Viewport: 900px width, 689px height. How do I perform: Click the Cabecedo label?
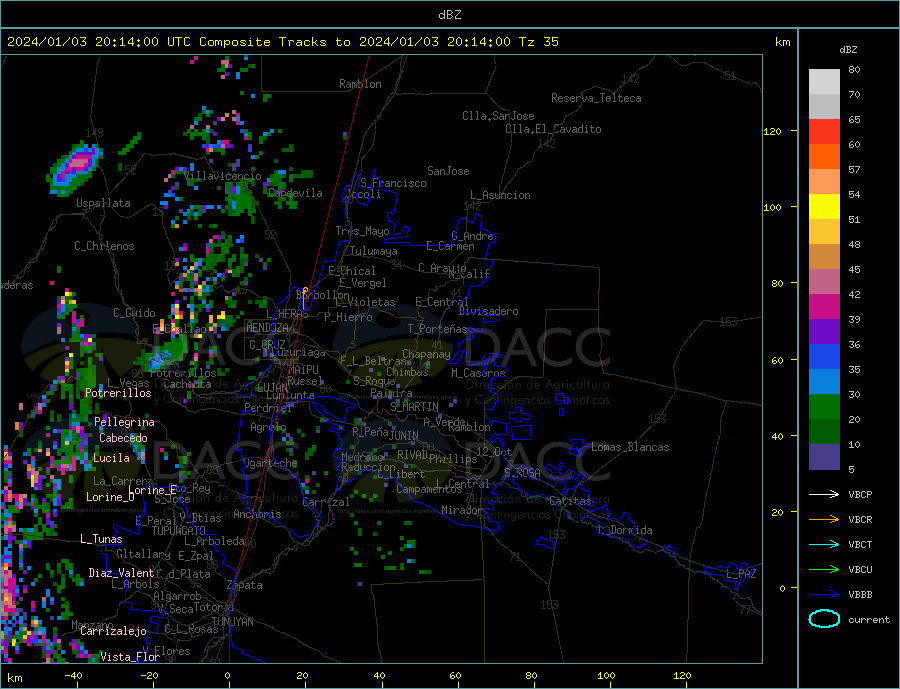pos(123,438)
